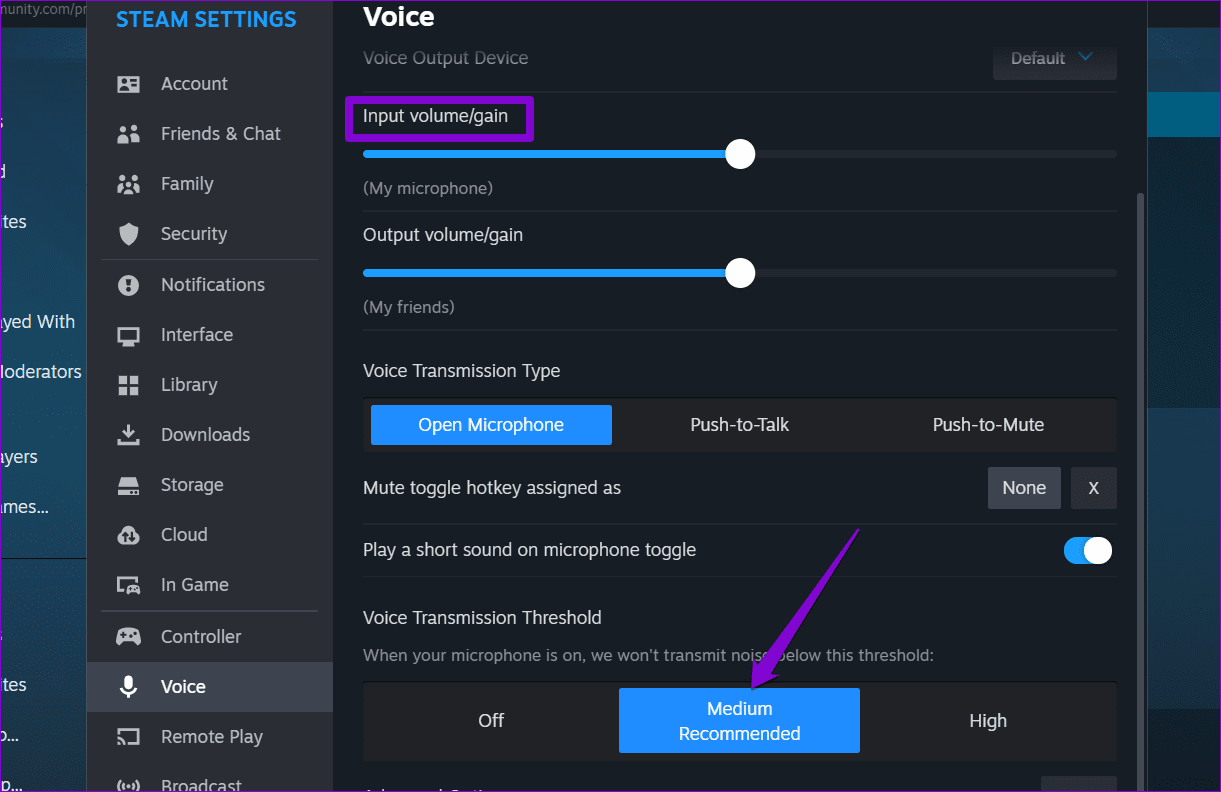Screen dimensions: 1221x792
Task: Open the Friends & Chat section icon
Action: 128,133
